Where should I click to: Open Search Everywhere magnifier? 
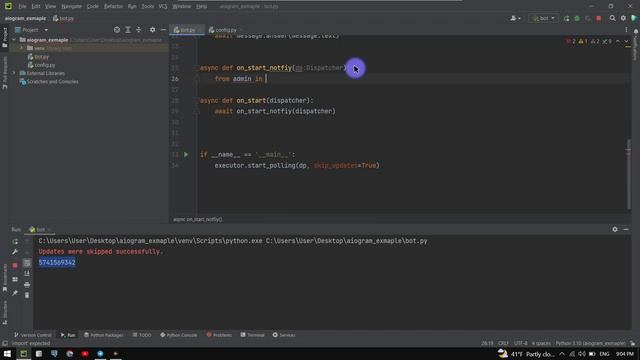pyautogui.click(x=612, y=18)
